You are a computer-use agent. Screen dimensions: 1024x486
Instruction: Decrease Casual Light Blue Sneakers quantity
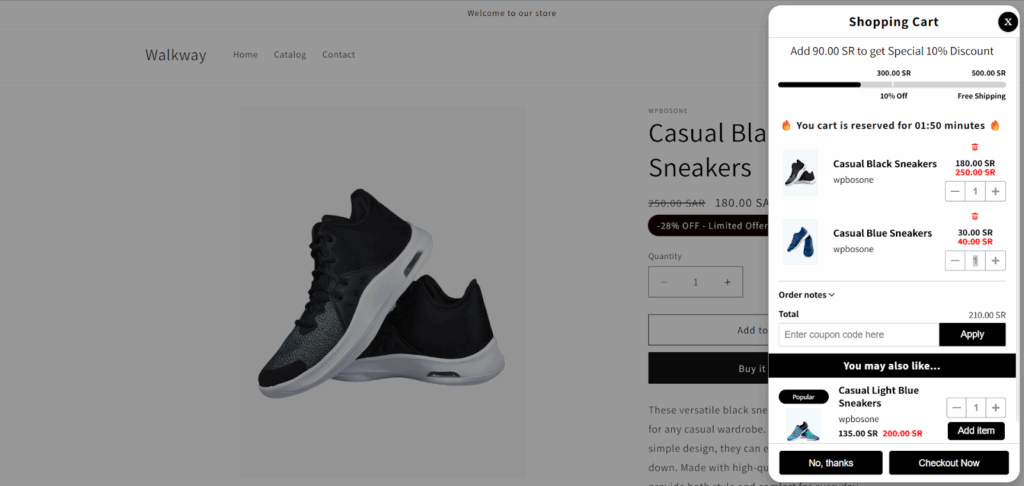(x=957, y=408)
